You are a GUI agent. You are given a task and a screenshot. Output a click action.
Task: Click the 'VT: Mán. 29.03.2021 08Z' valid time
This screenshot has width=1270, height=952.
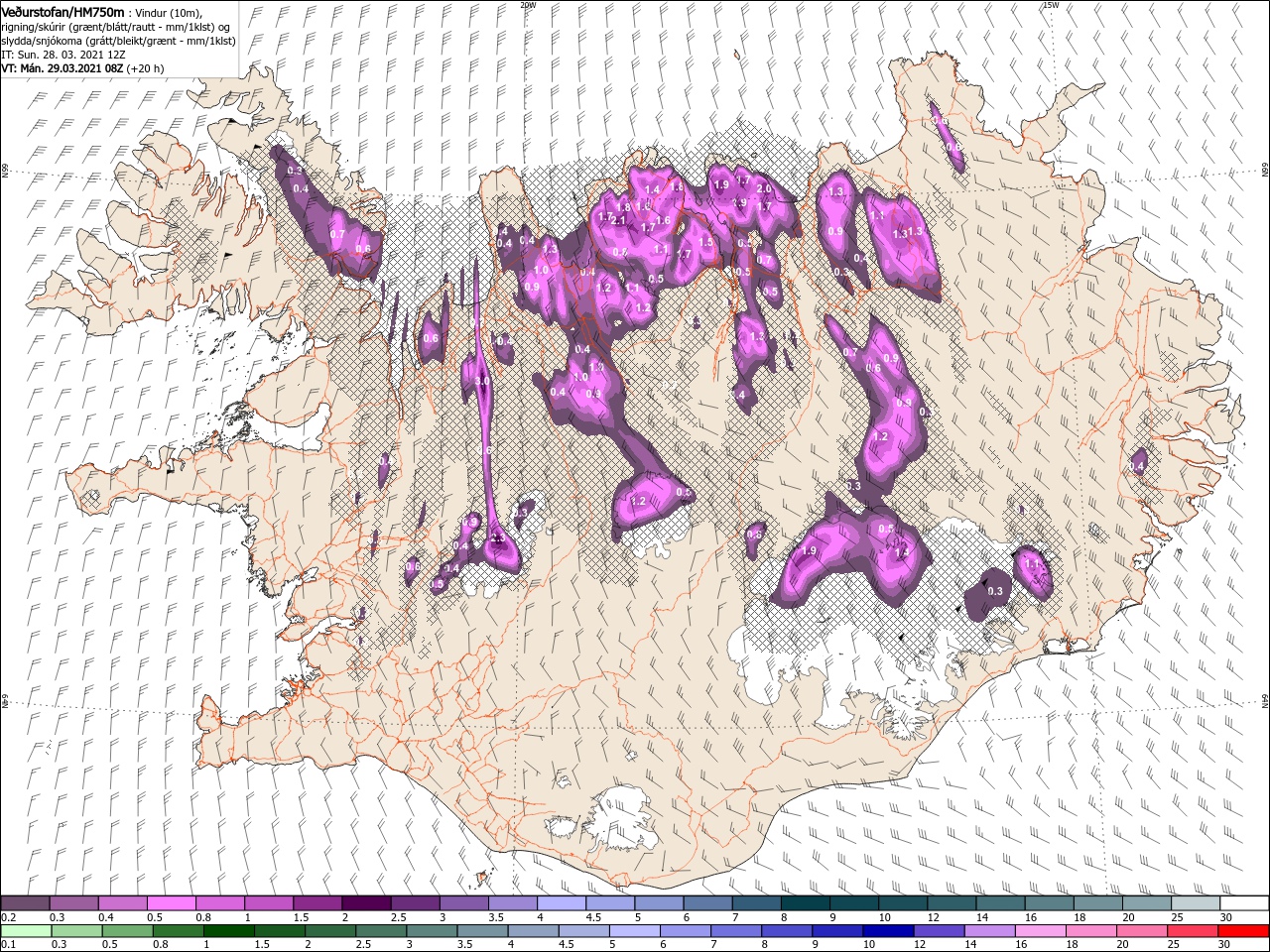coord(62,68)
